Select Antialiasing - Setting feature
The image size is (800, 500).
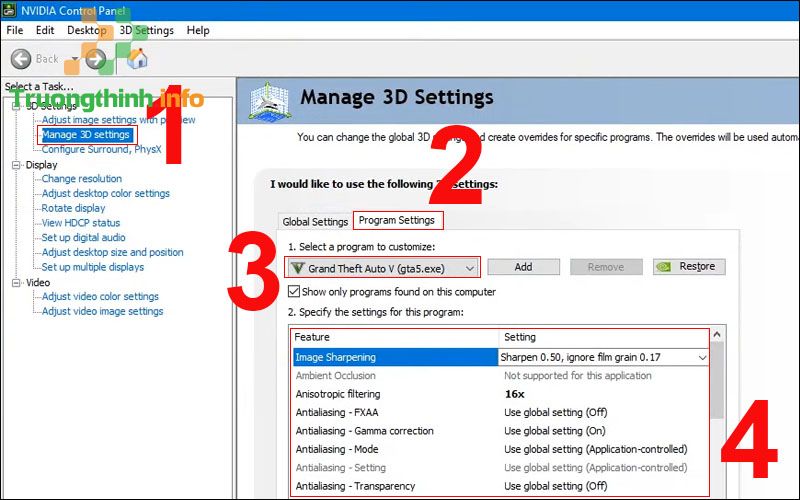pos(341,467)
